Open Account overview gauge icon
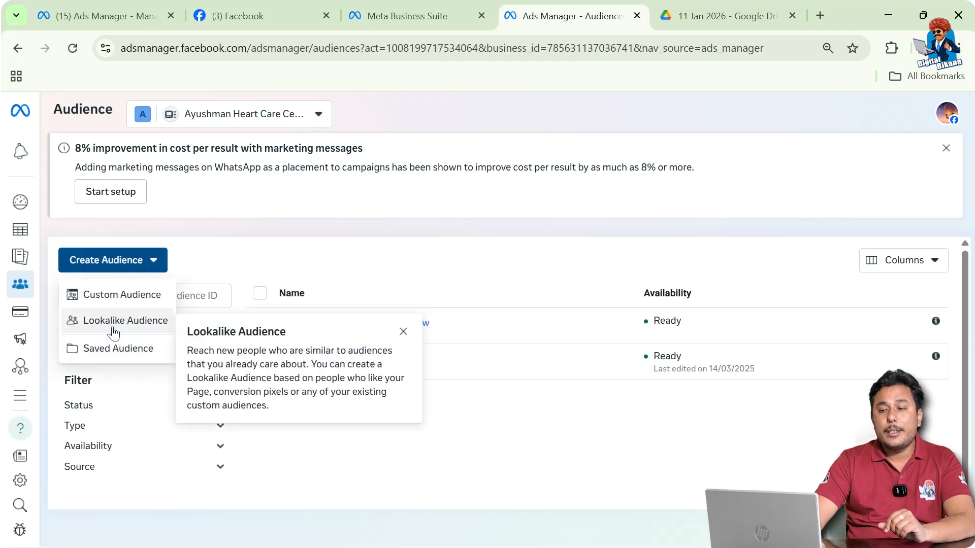975x548 pixels. click(20, 202)
